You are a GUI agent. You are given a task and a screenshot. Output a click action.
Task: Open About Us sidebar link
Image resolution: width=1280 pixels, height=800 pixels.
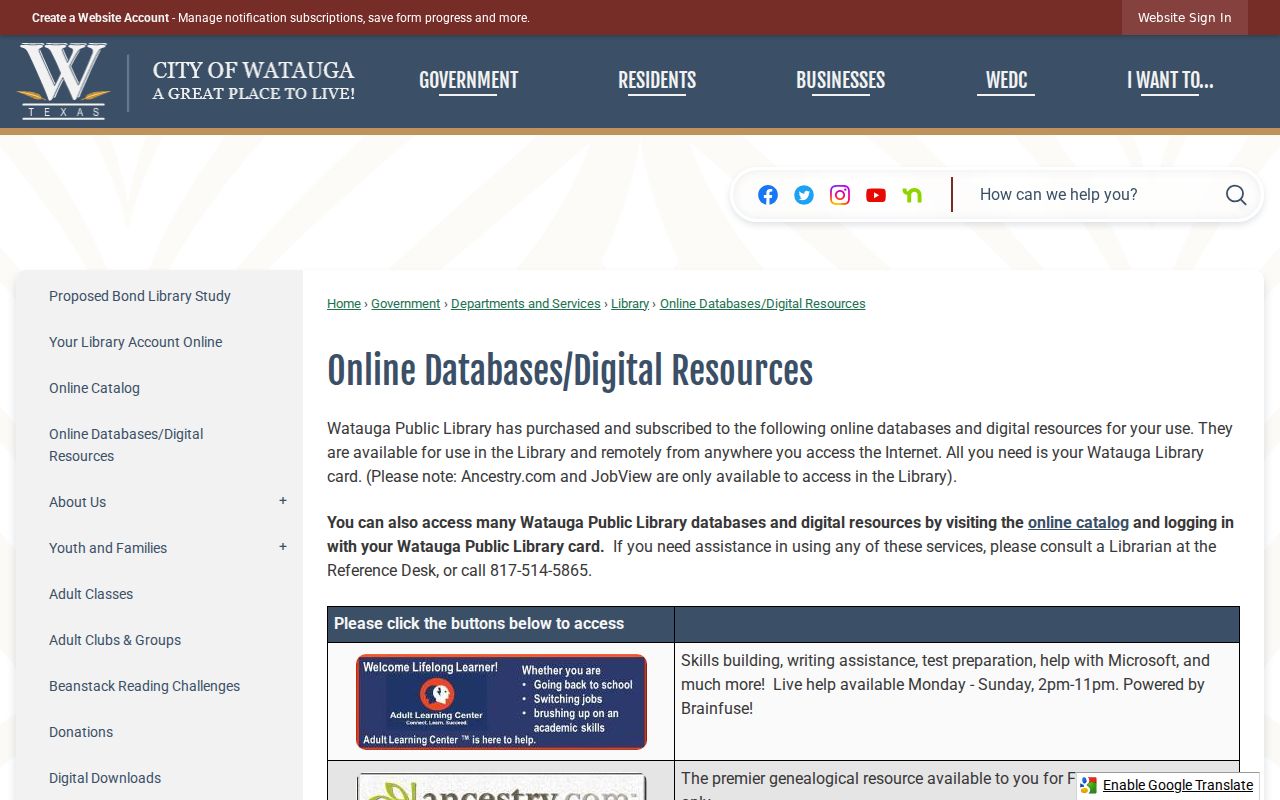[77, 502]
